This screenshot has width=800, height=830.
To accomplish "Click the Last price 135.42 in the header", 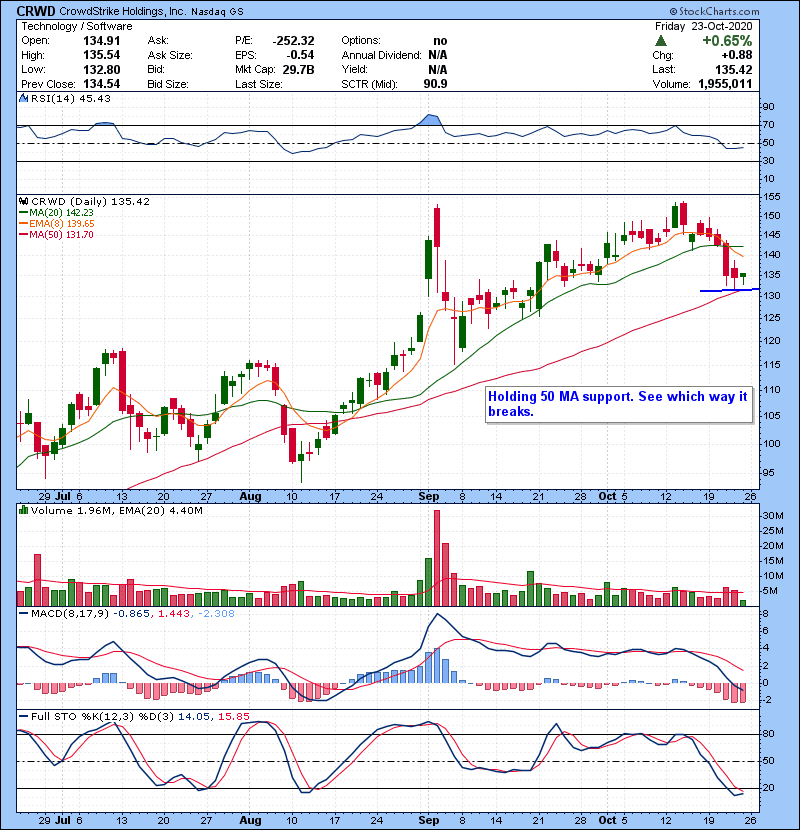I will (x=734, y=69).
